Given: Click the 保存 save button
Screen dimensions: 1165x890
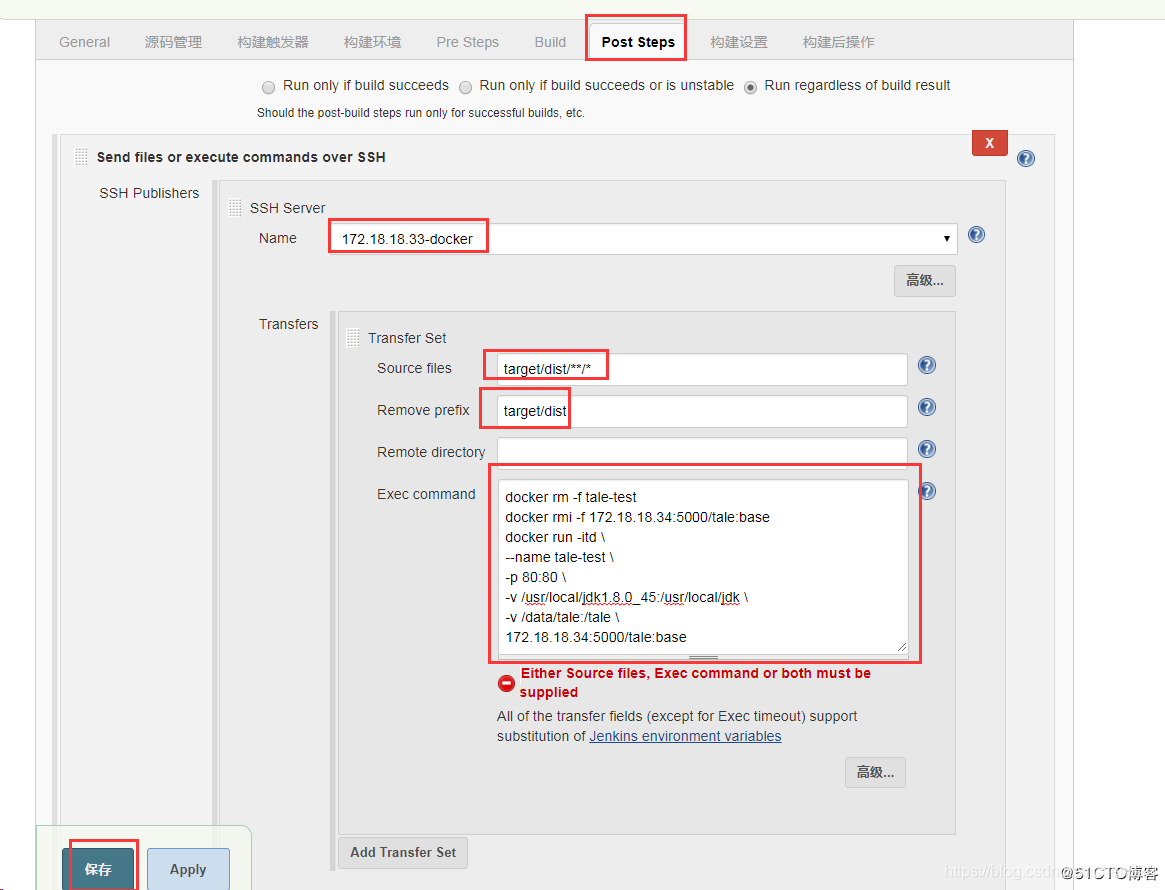Looking at the screenshot, I should coord(98,869).
